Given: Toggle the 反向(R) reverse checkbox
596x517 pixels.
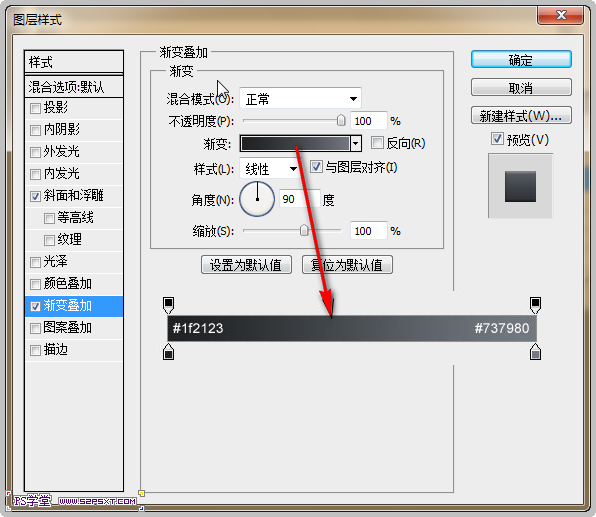Looking at the screenshot, I should [377, 143].
